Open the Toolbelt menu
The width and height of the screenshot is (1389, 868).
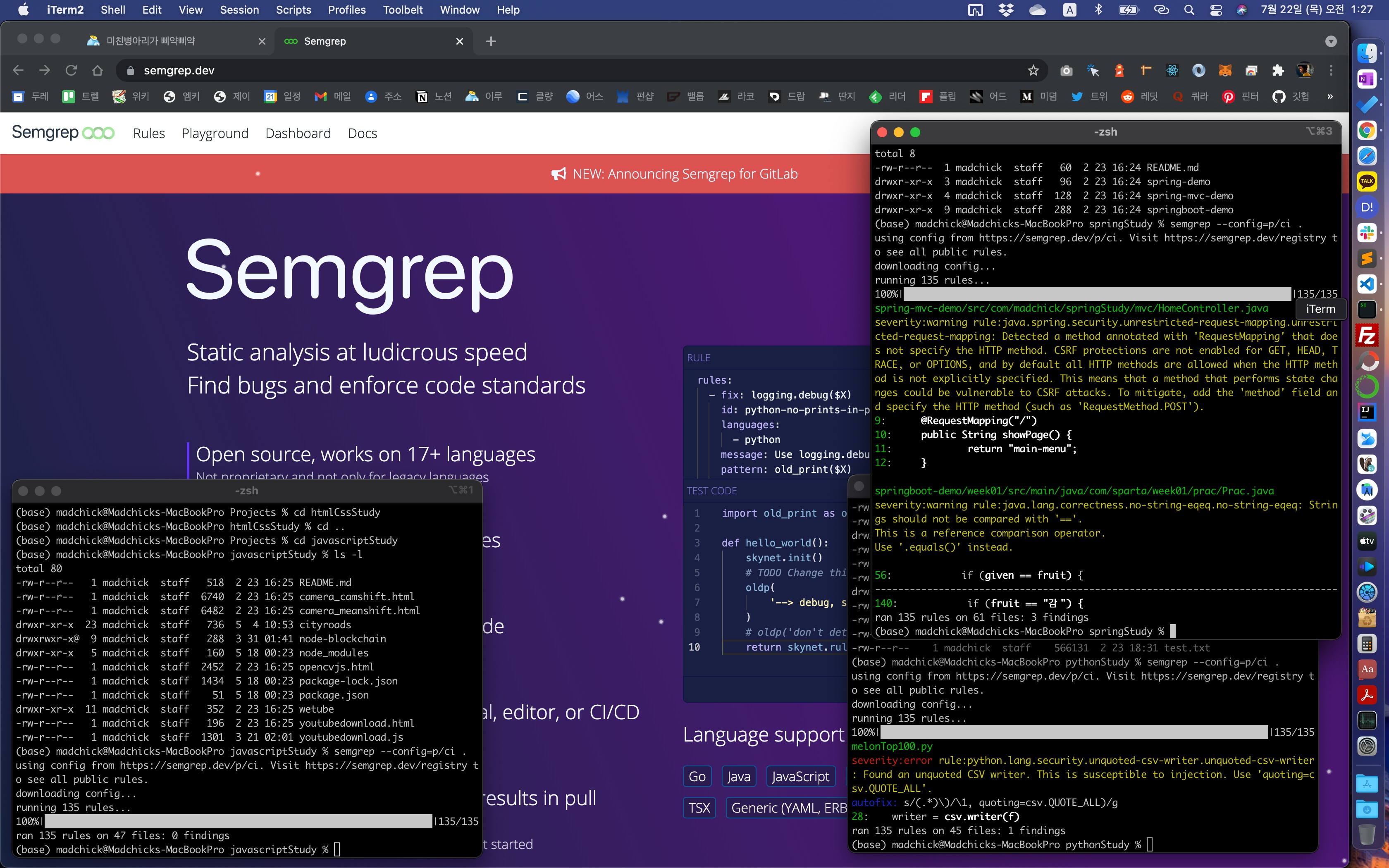pos(403,10)
